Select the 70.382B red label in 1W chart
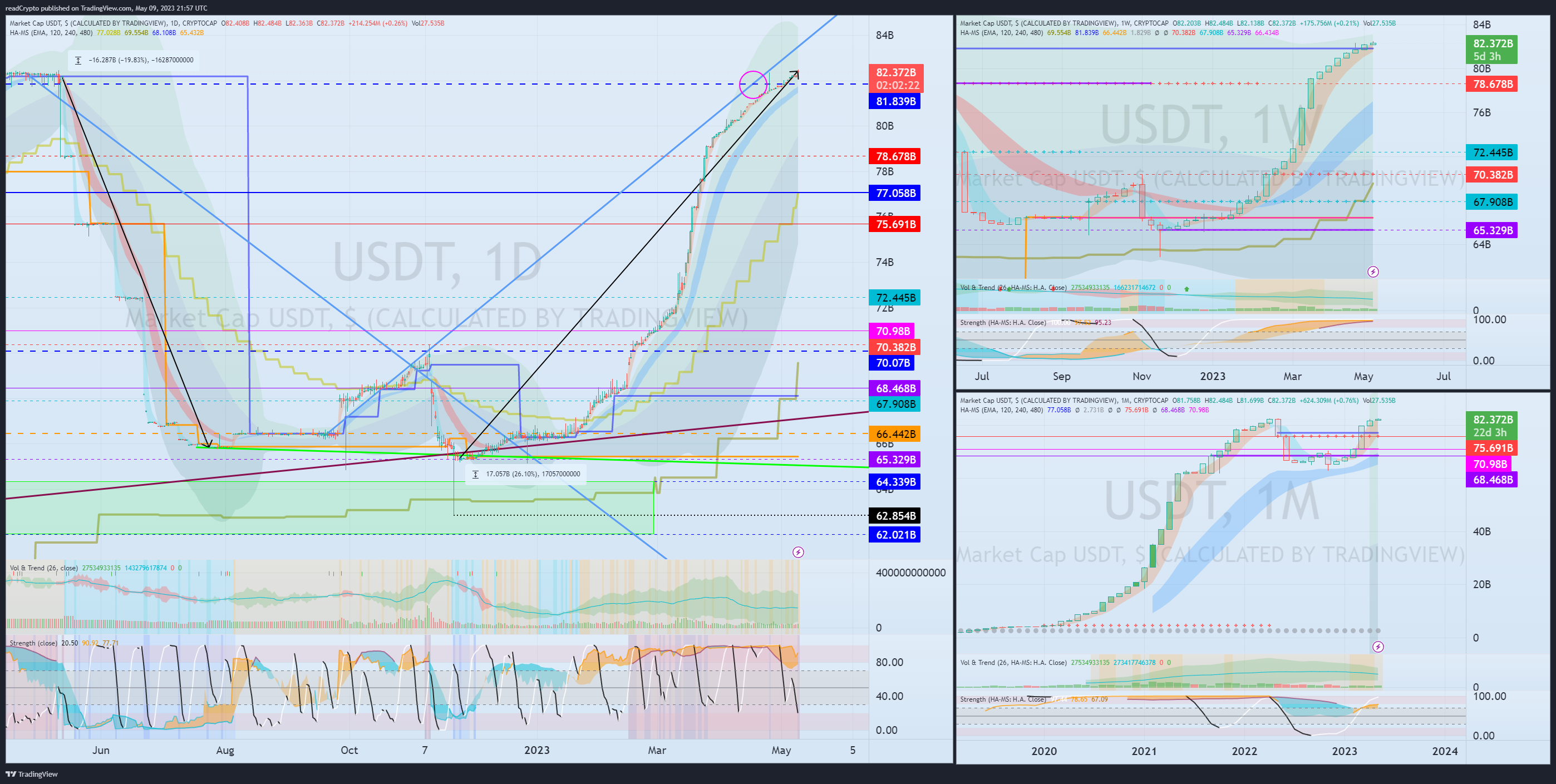The image size is (1556, 784). tap(1492, 175)
